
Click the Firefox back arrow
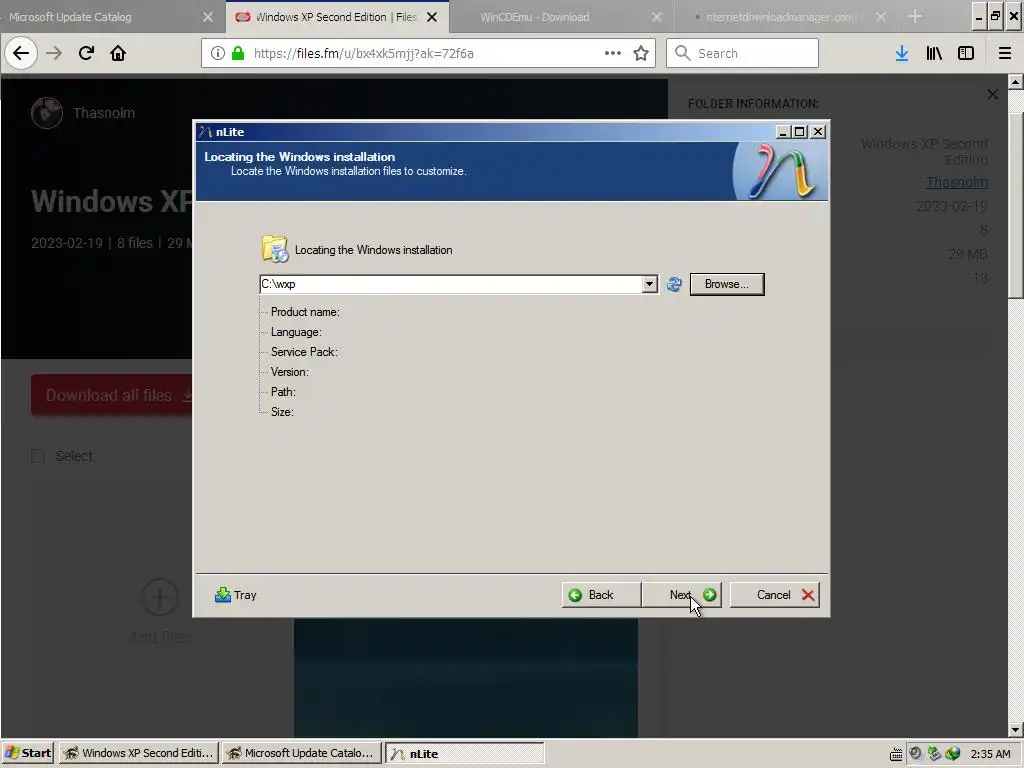coord(21,53)
